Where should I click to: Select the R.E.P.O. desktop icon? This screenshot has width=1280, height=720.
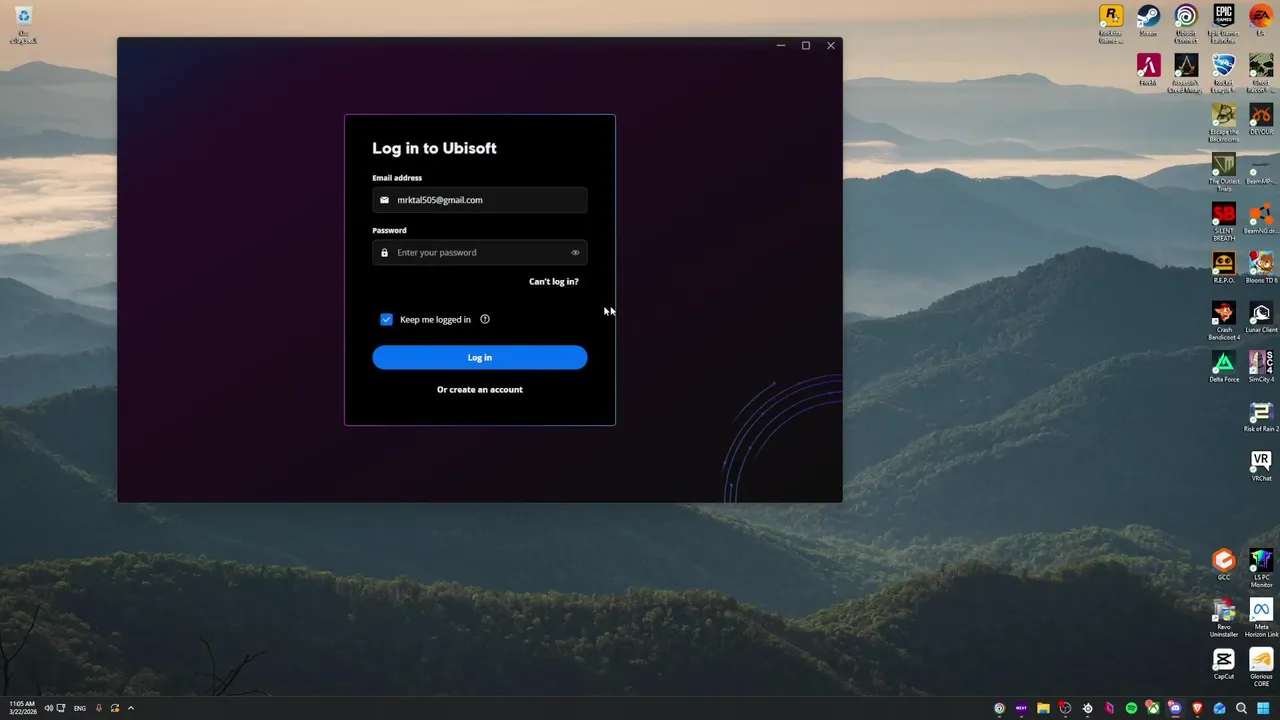(1223, 268)
